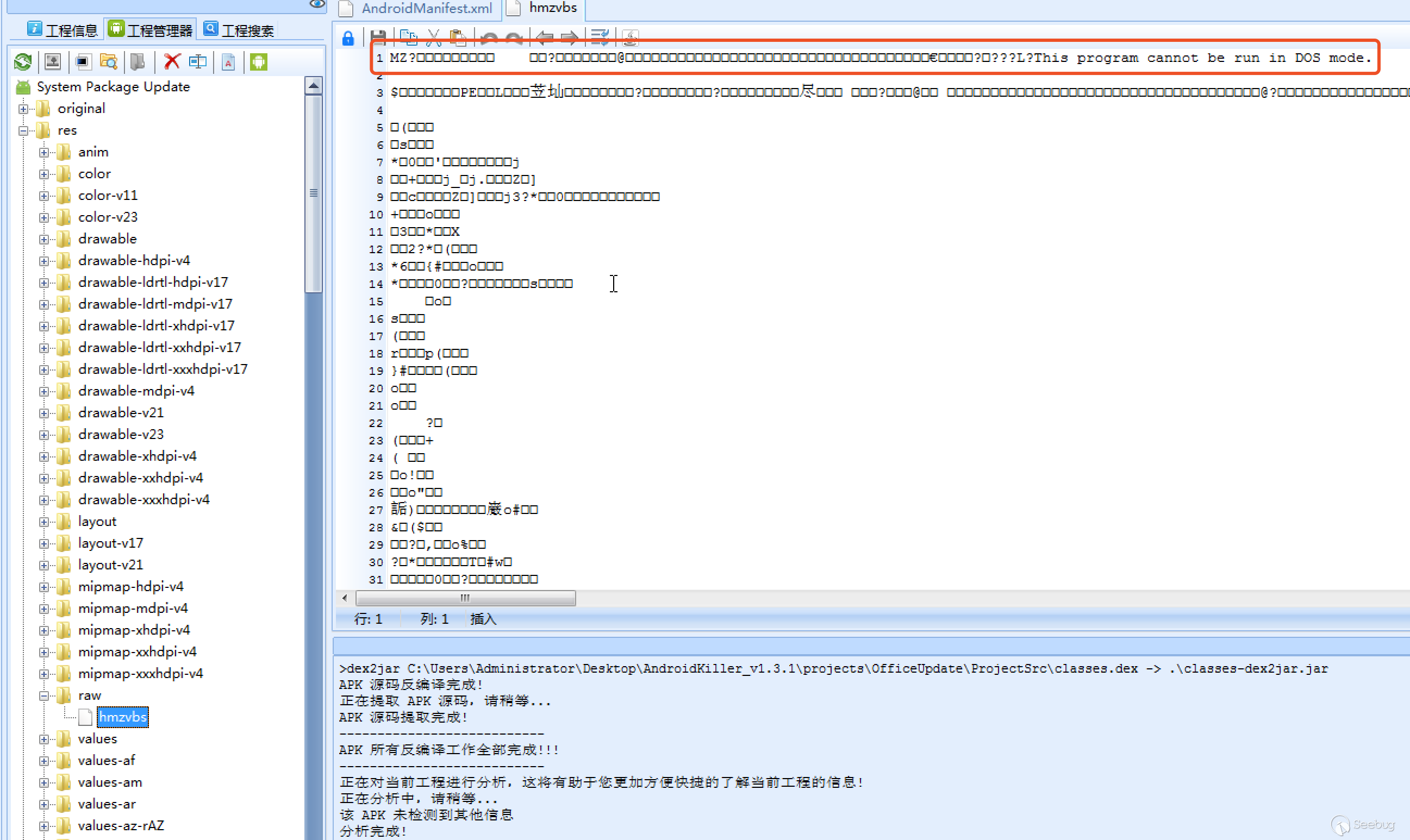Click the paste clipboard icon in editor toolbar
Screen dimensions: 1410x840
tap(458, 37)
